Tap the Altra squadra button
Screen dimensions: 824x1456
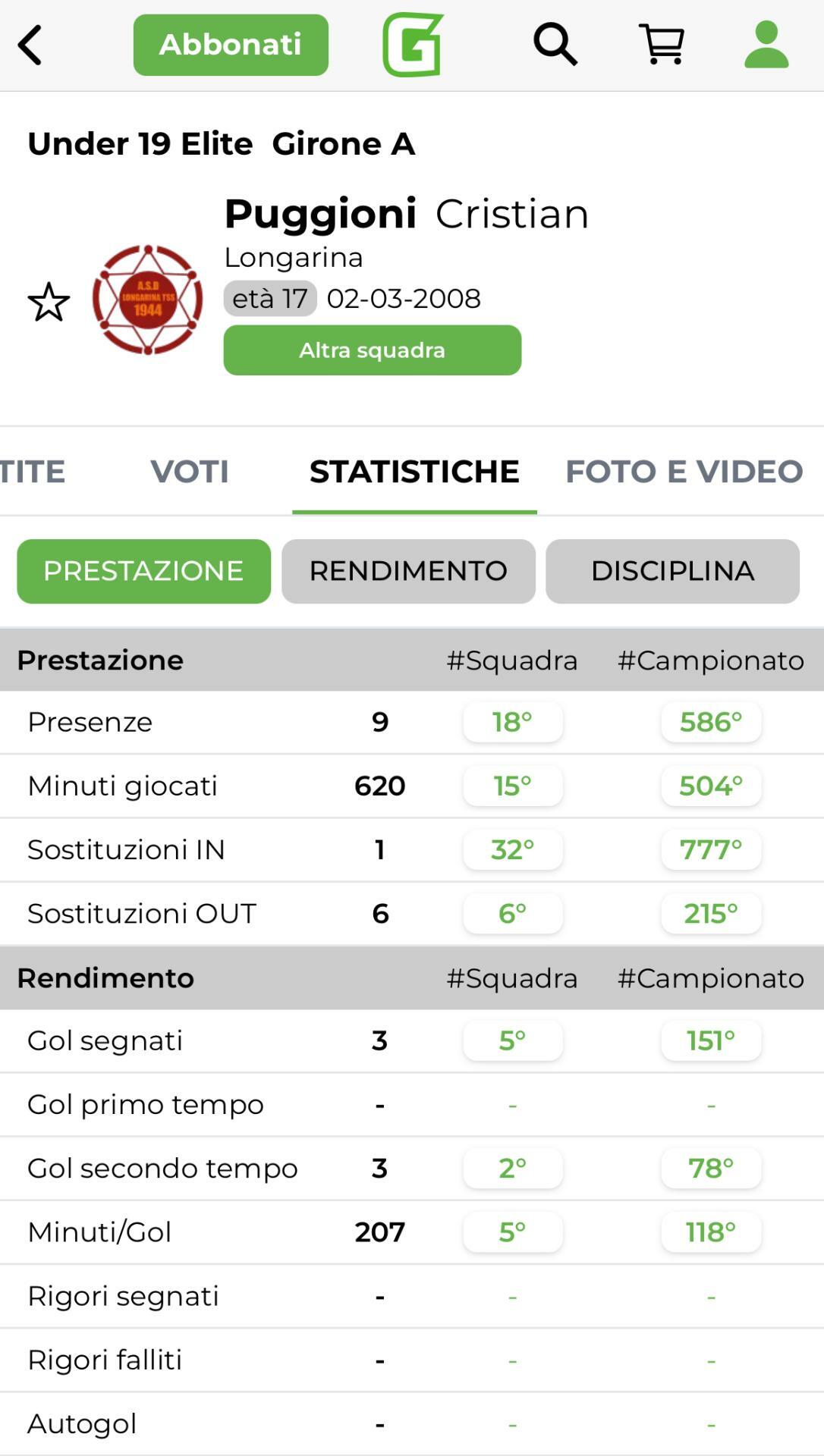(372, 350)
